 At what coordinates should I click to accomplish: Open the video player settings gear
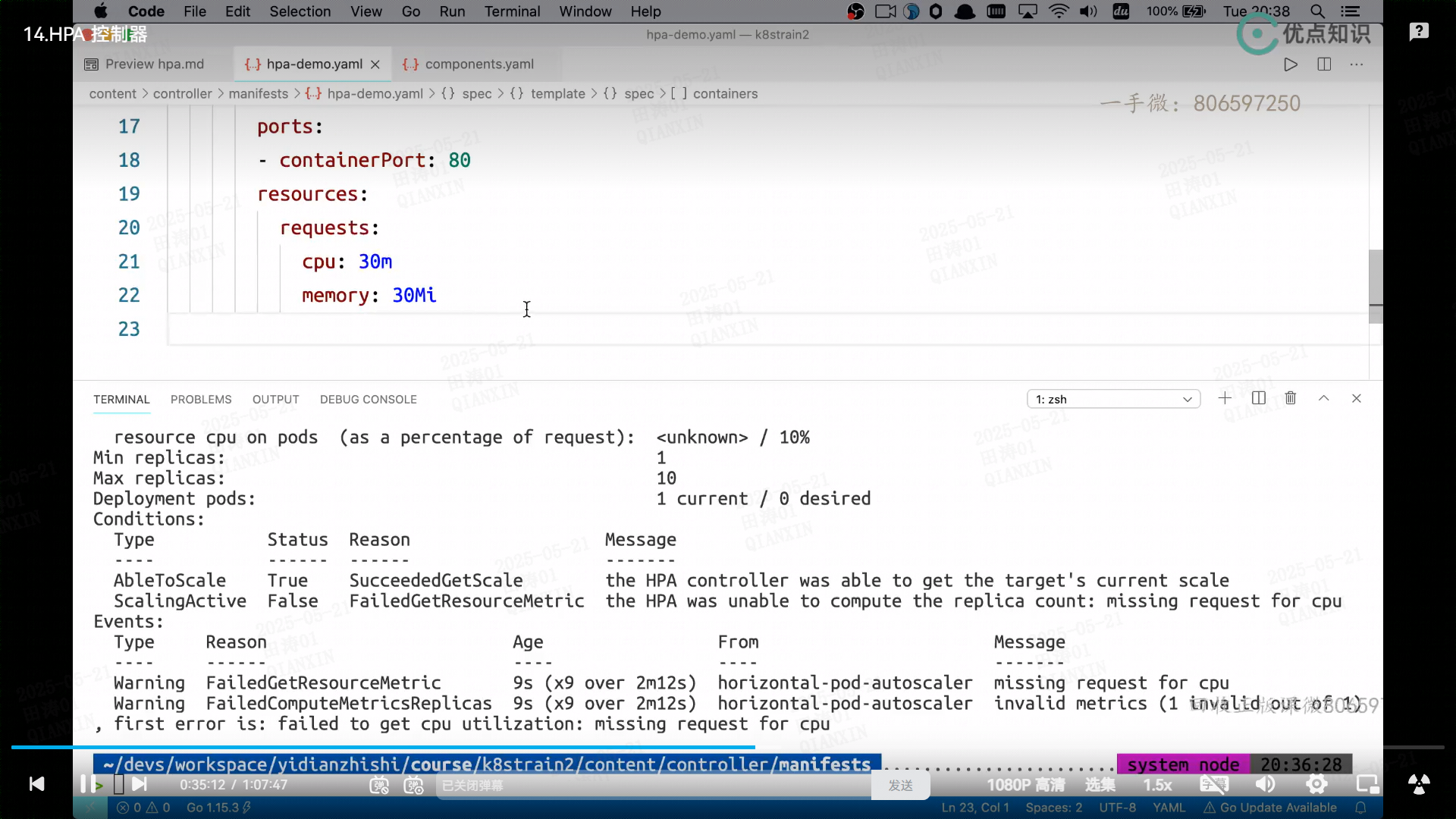pos(1316,785)
